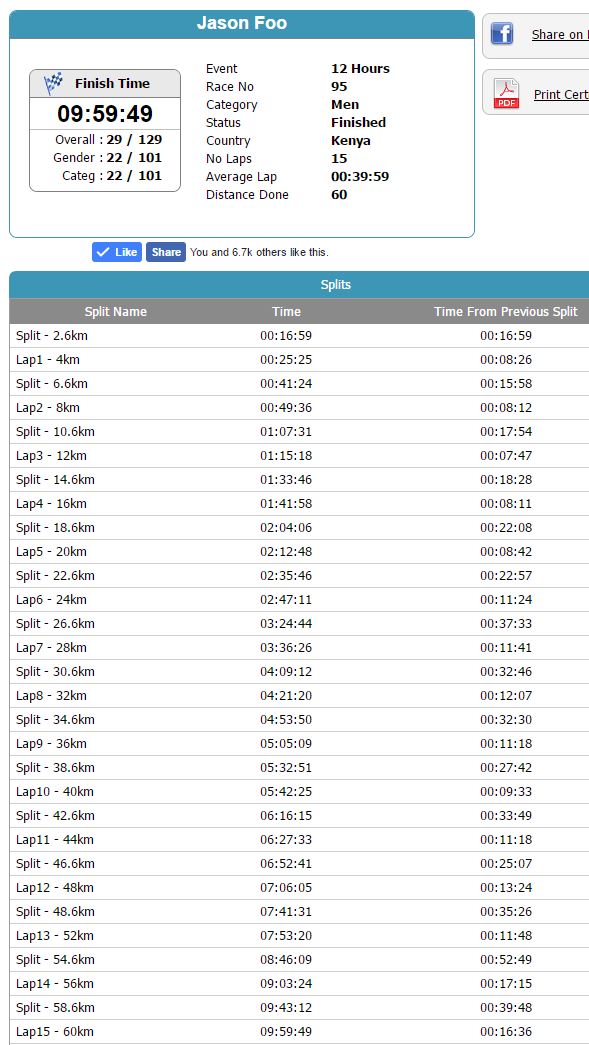This screenshot has width=589, height=1045.
Task: Click the Average Lap value 00:39:59
Action: tap(360, 177)
